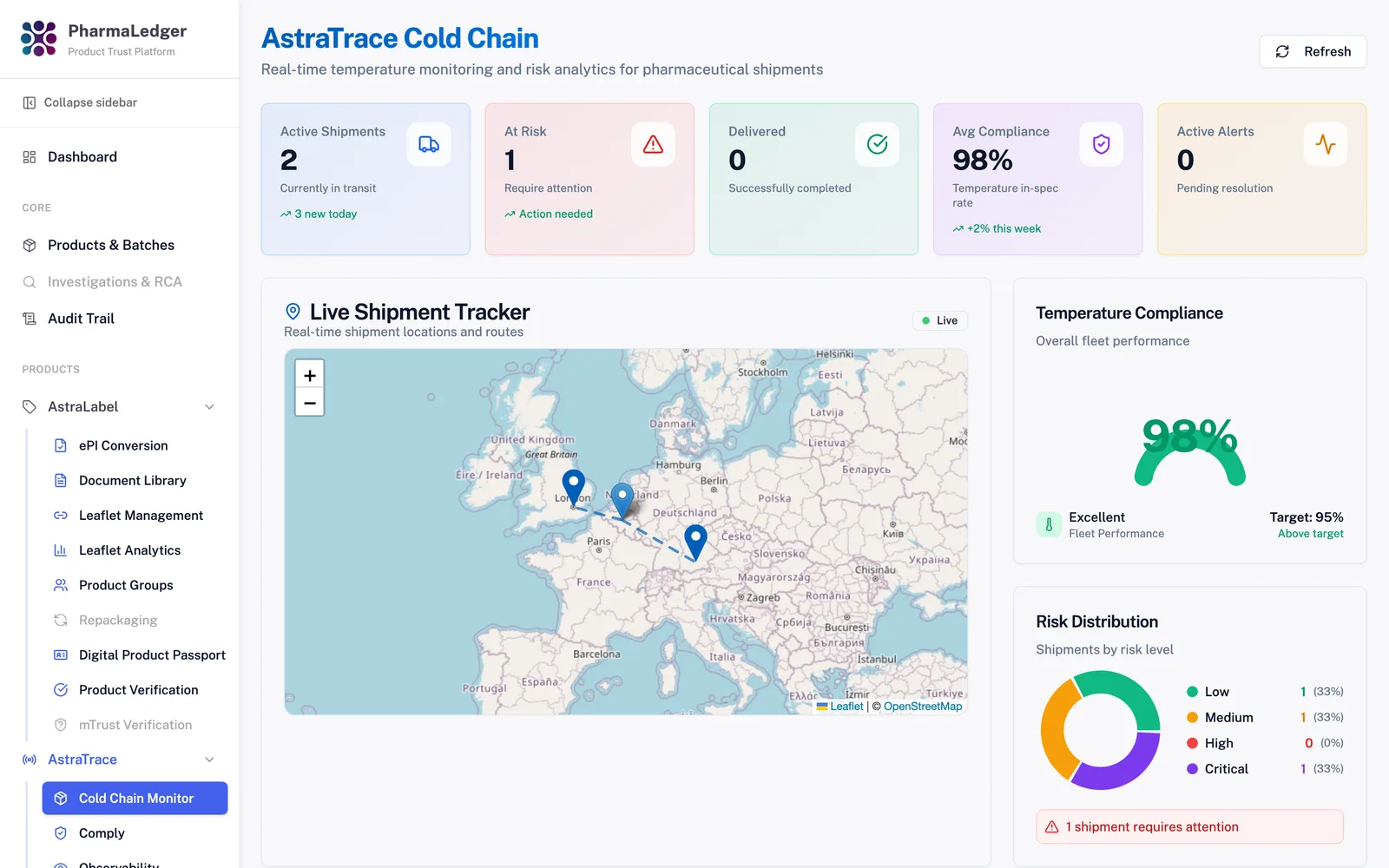The image size is (1389, 868).
Task: Click the Collapse sidebar icon
Action: (x=30, y=102)
